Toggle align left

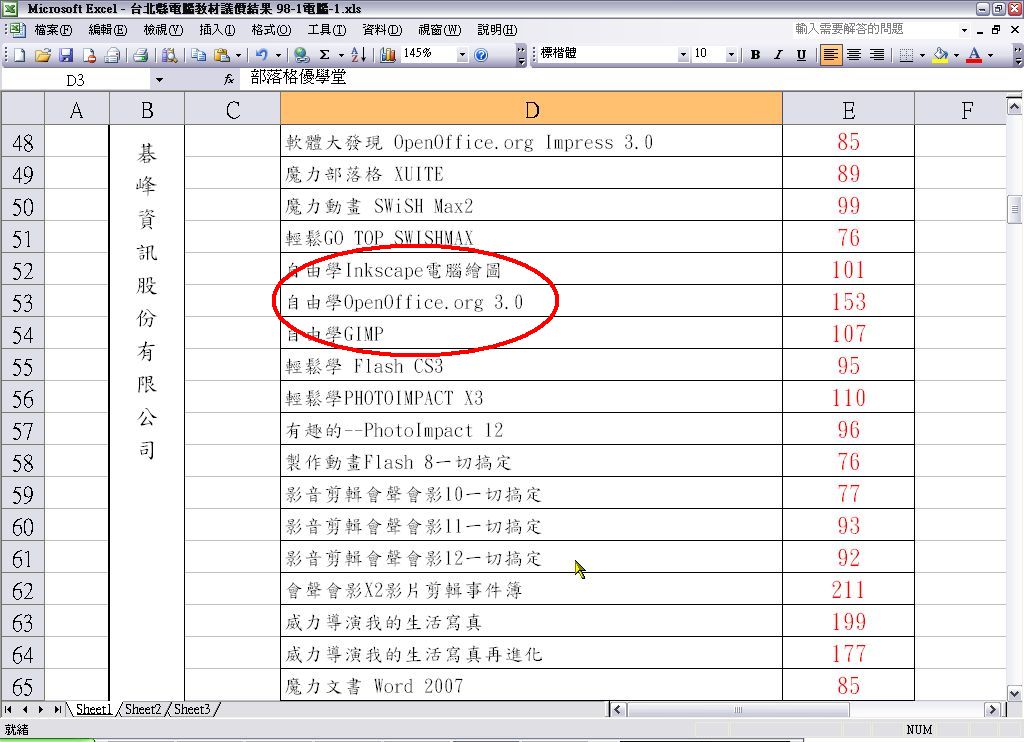830,55
